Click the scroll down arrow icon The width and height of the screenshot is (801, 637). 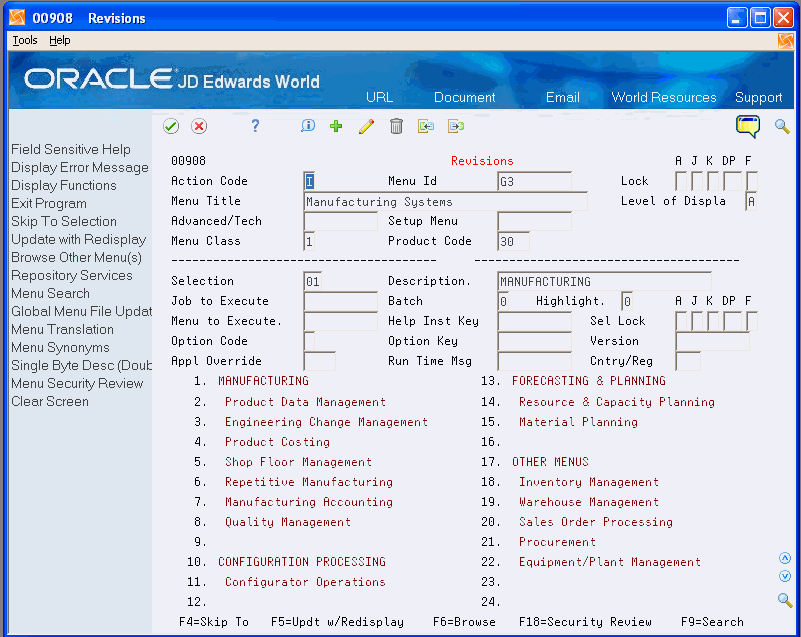tap(785, 576)
